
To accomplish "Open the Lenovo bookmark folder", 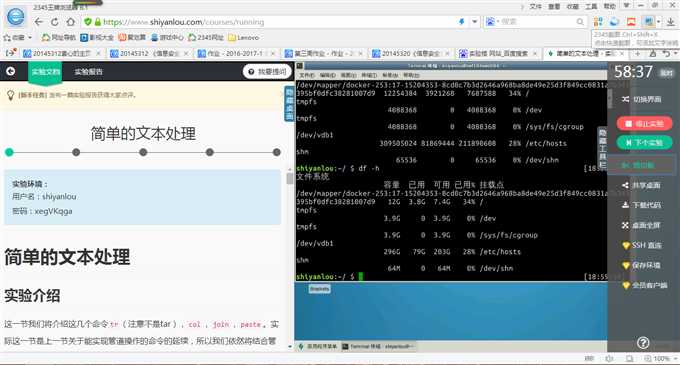I will 243,38.
